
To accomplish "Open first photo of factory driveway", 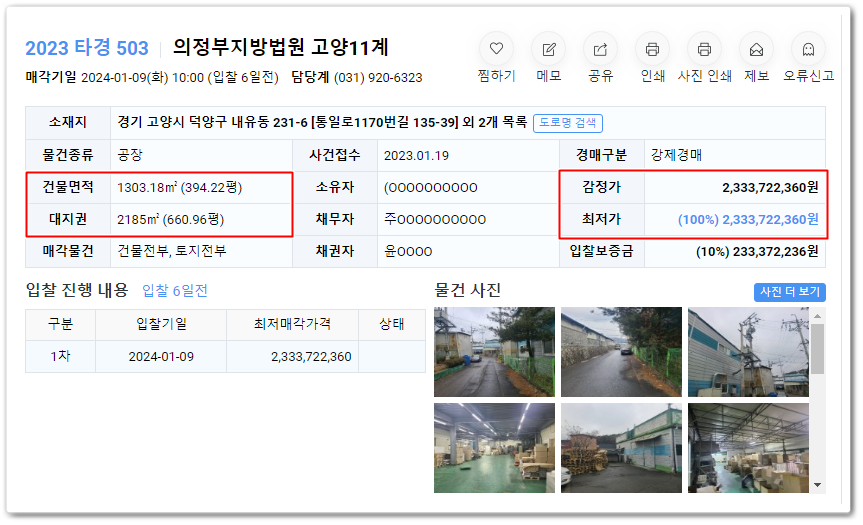I will 494,352.
